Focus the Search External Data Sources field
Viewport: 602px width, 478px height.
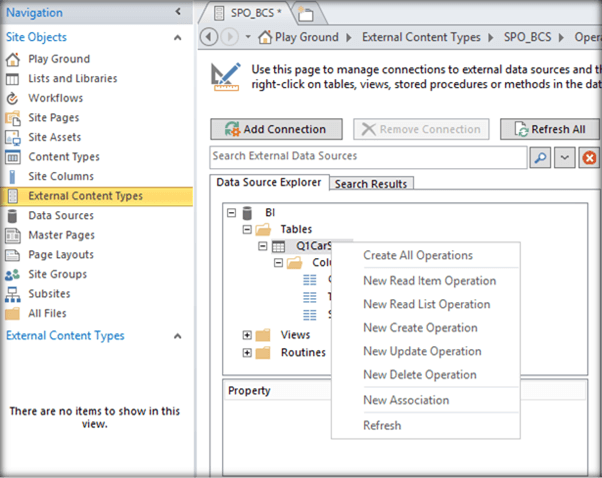[368, 157]
